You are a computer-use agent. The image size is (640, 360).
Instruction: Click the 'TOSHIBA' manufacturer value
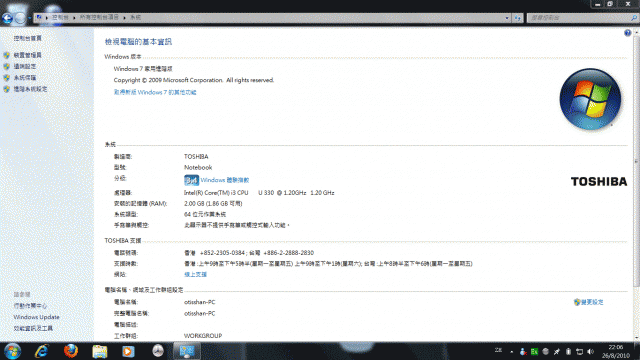[196, 156]
